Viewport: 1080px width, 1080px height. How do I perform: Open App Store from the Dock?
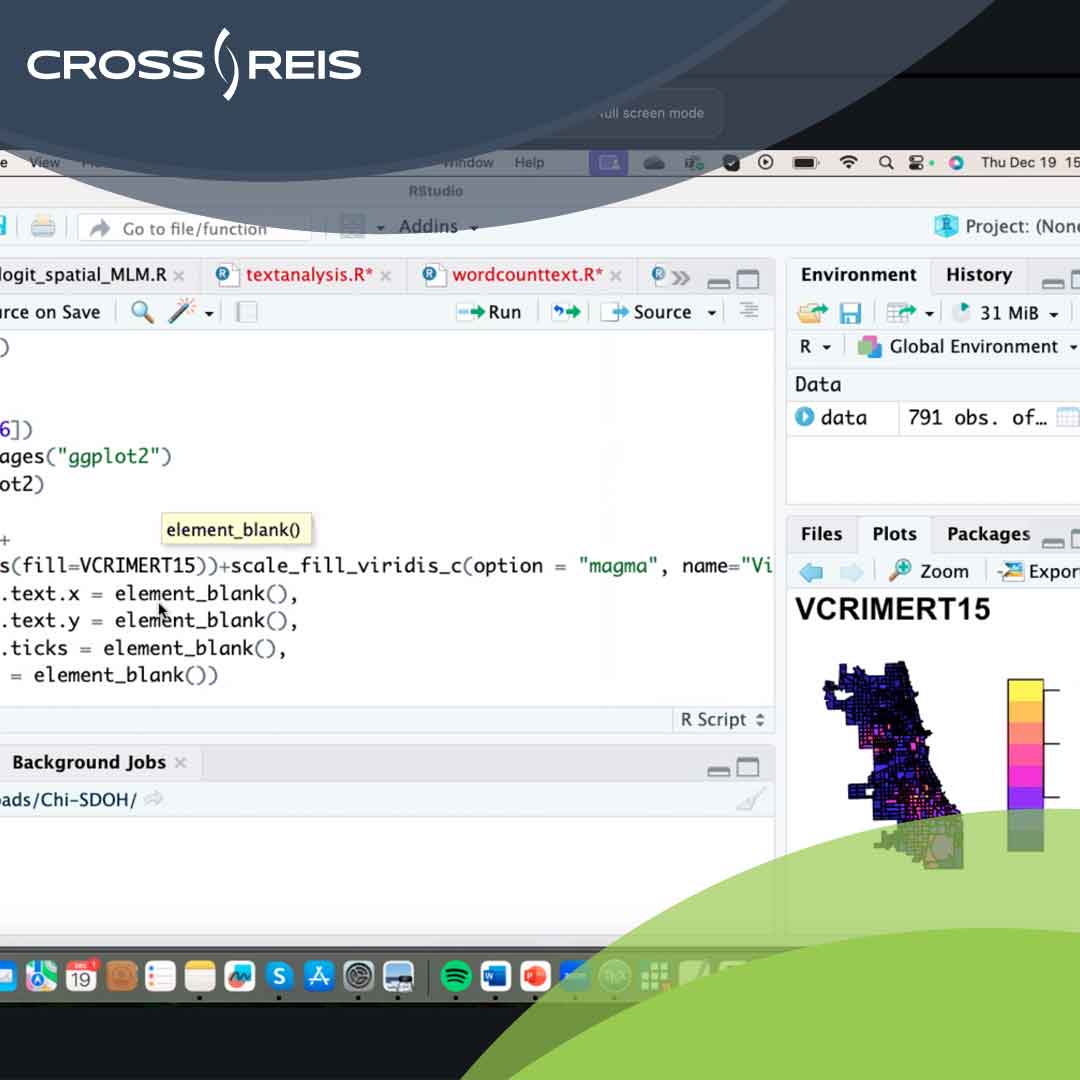319,976
